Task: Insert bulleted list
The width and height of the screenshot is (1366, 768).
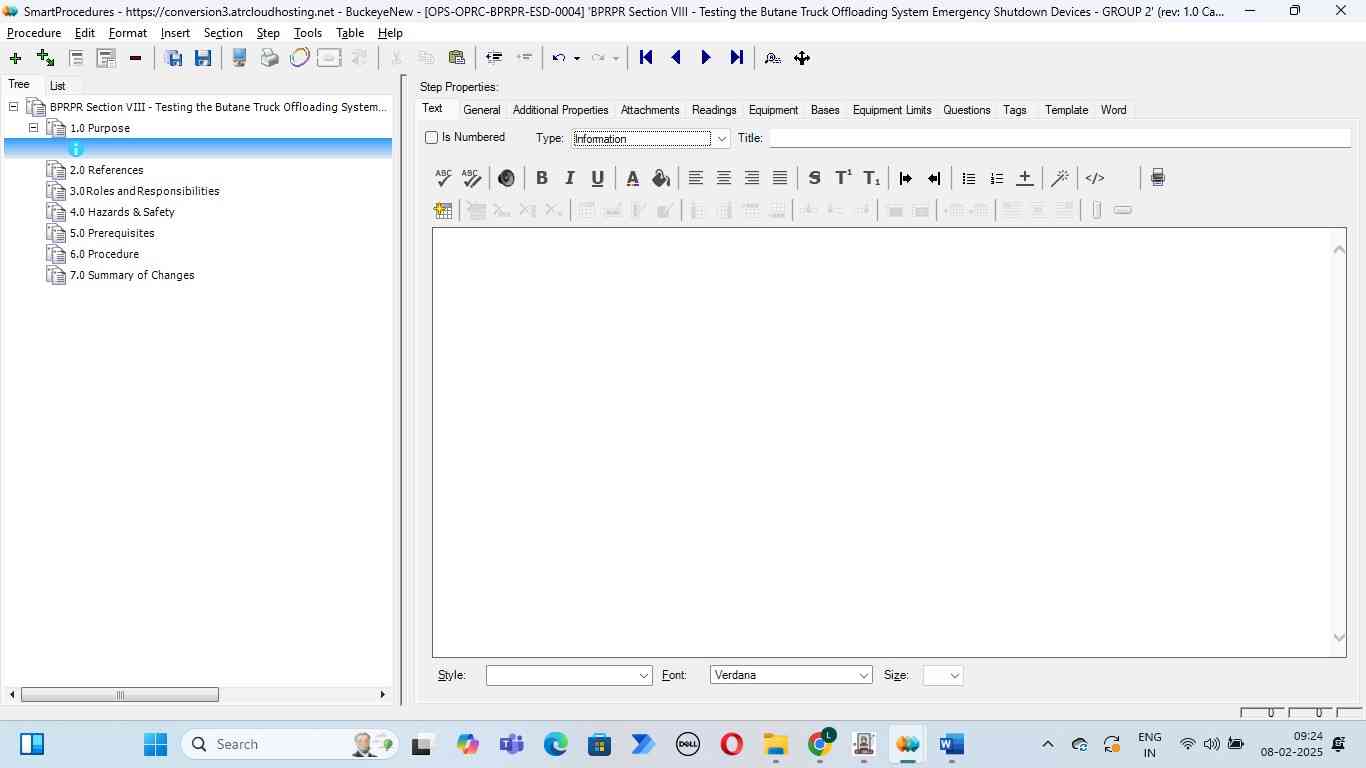Action: 969,178
